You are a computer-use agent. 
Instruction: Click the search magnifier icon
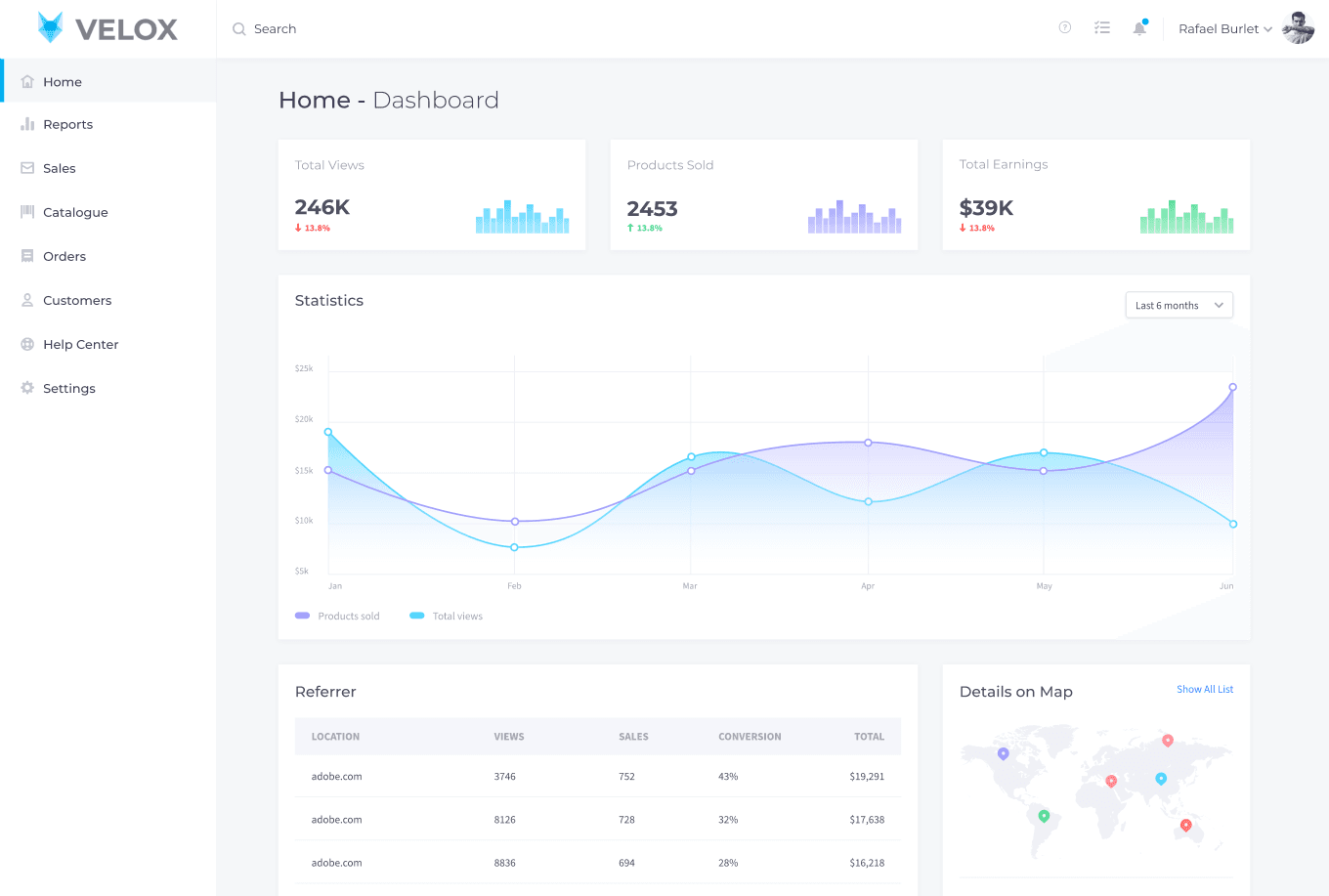238,29
